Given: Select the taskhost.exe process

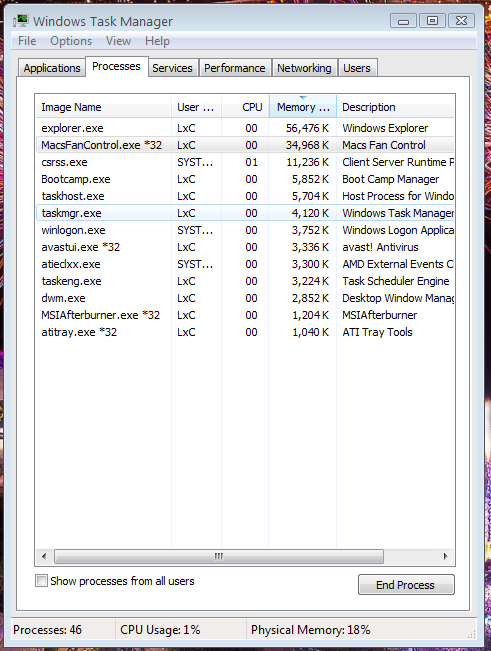Looking at the screenshot, I should [245, 196].
